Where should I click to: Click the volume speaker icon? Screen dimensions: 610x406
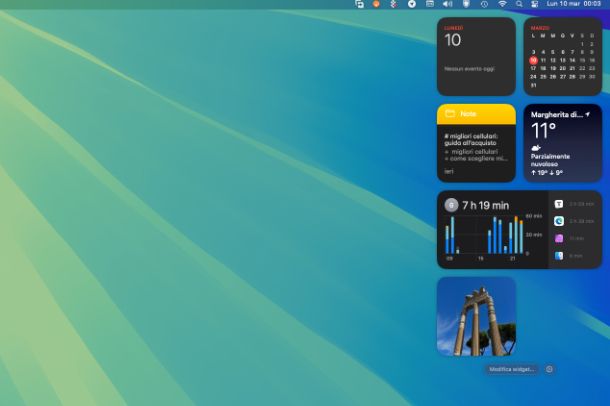click(447, 4)
